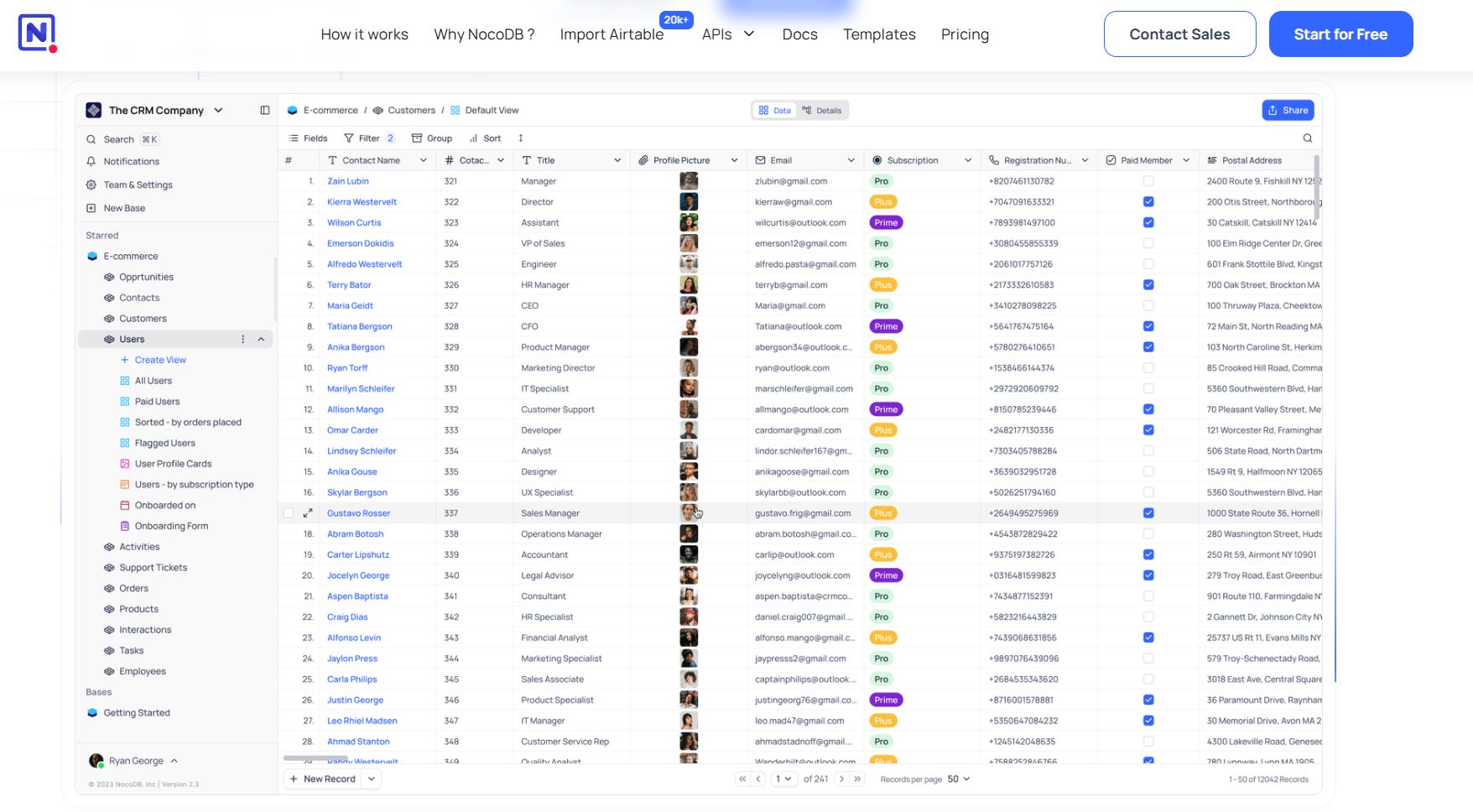1473x812 pixels.
Task: Open Subscription column dropdown
Action: coord(967,160)
